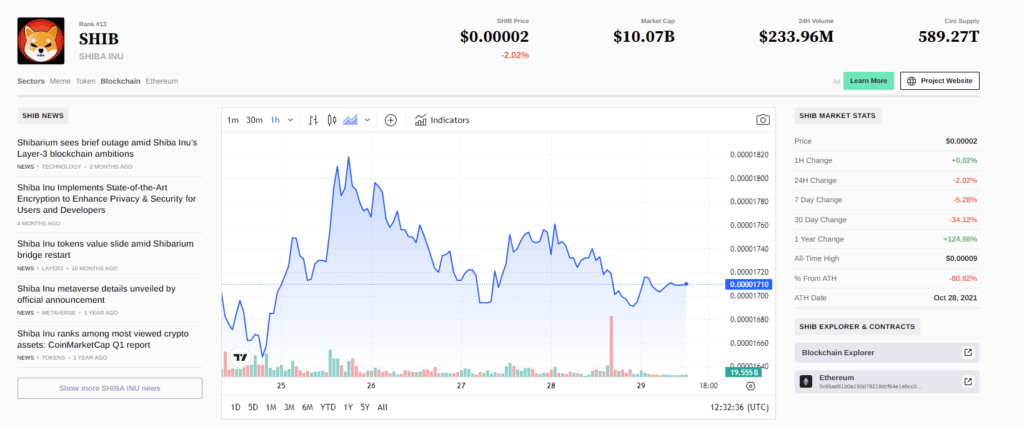This screenshot has width=1024, height=427.
Task: Set chart range to 1D
Action: [236, 407]
